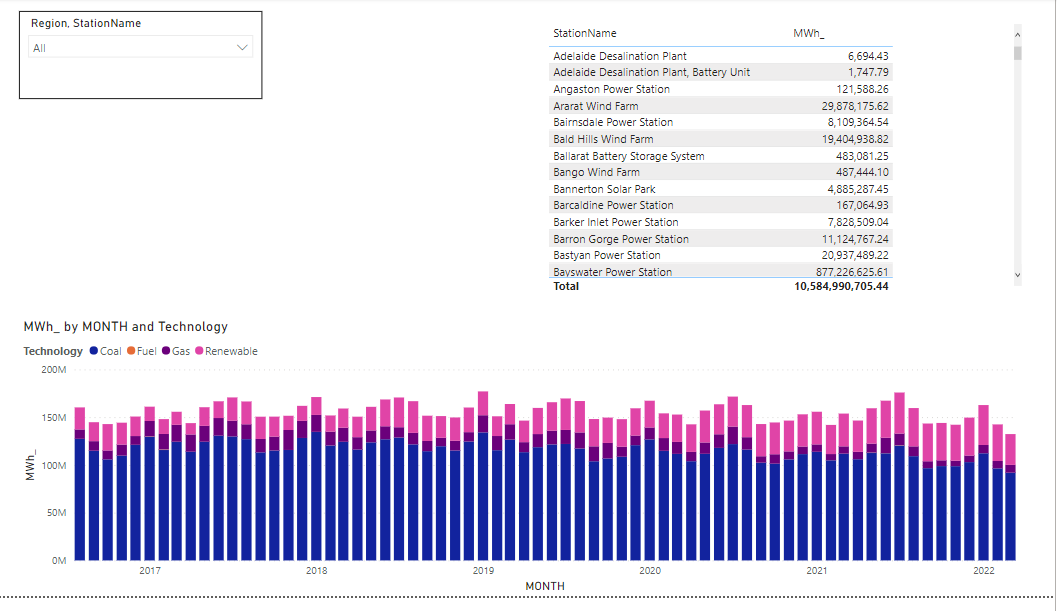Click the Renewable legend circle

click(x=199, y=352)
